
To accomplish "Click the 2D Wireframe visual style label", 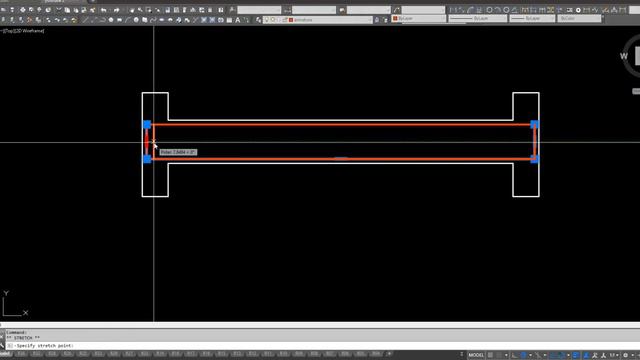I will pyautogui.click(x=28, y=31).
